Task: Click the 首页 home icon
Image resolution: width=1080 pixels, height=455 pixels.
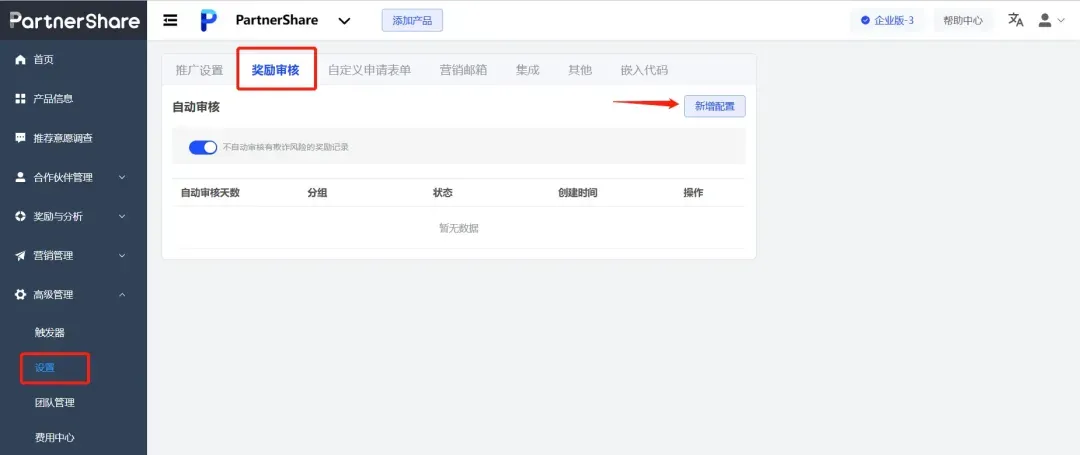Action: [21, 60]
